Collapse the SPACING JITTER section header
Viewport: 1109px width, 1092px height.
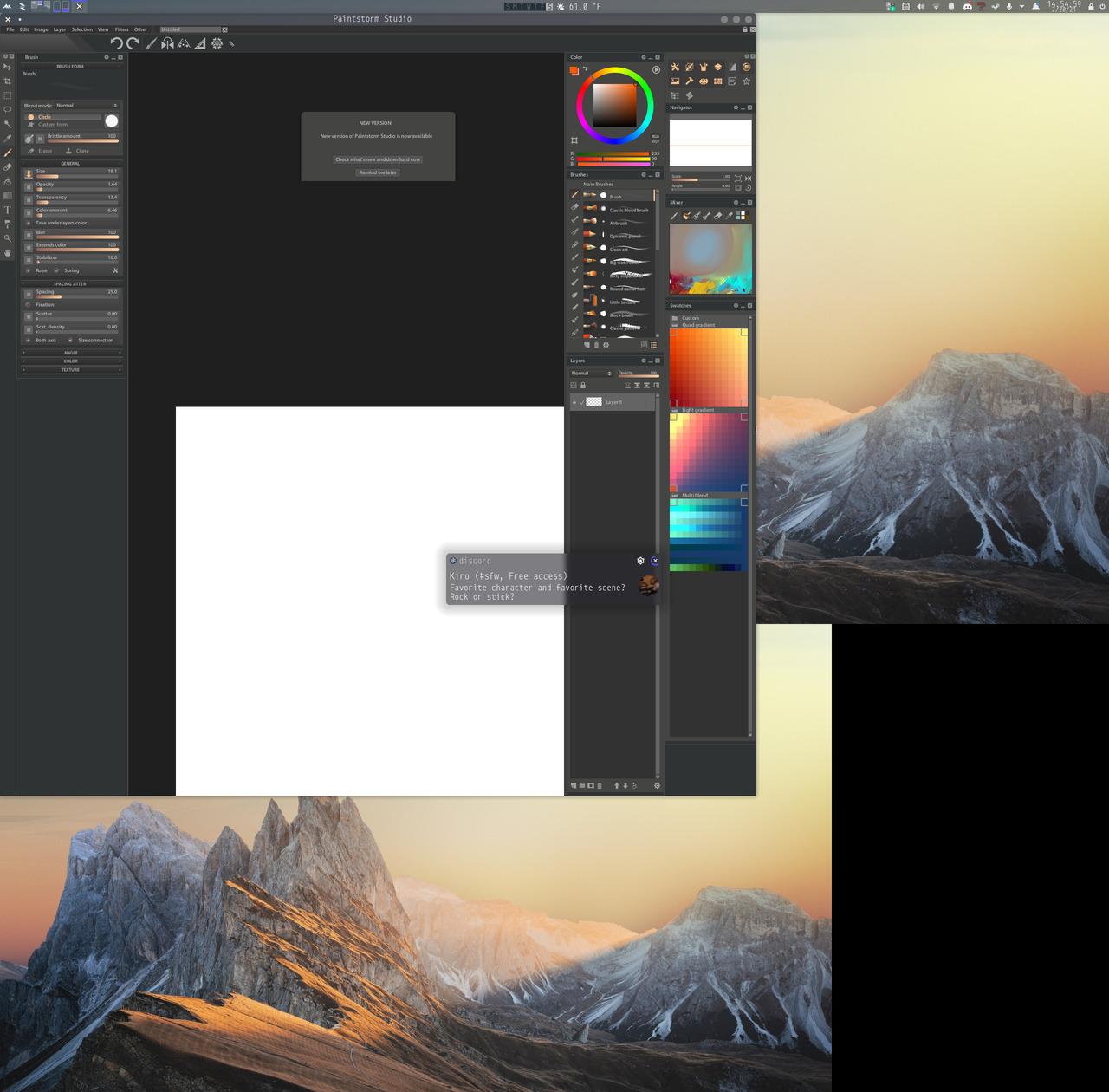[71, 284]
